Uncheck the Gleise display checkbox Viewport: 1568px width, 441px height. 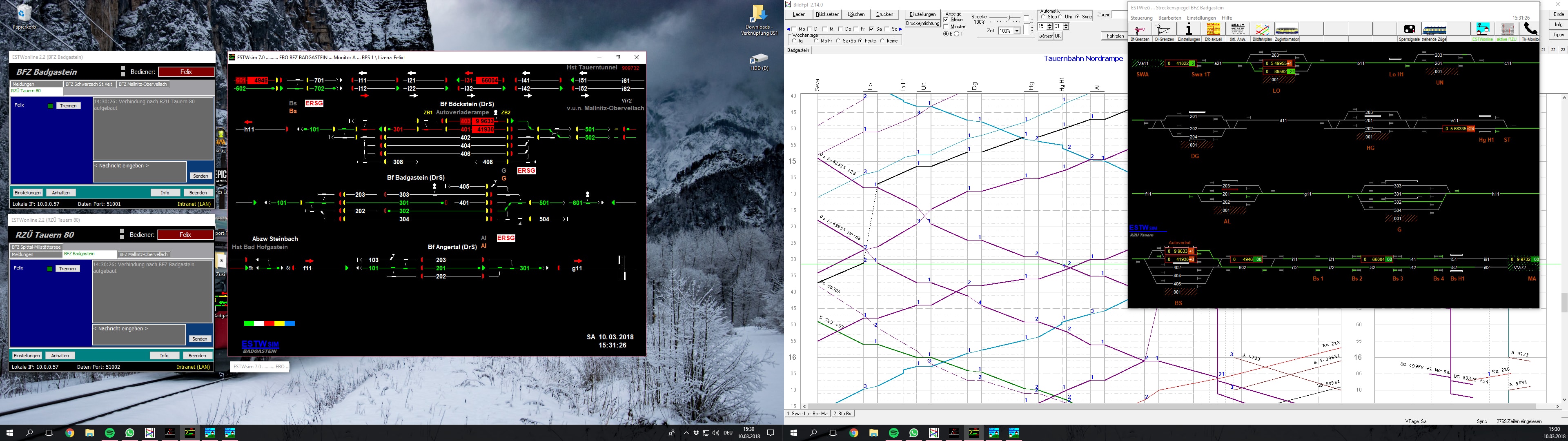946,20
